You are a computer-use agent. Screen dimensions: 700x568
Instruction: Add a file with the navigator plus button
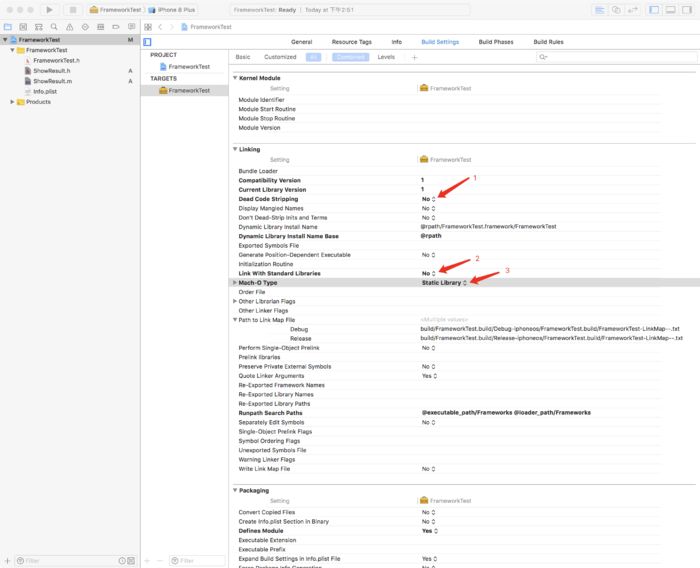(7, 560)
